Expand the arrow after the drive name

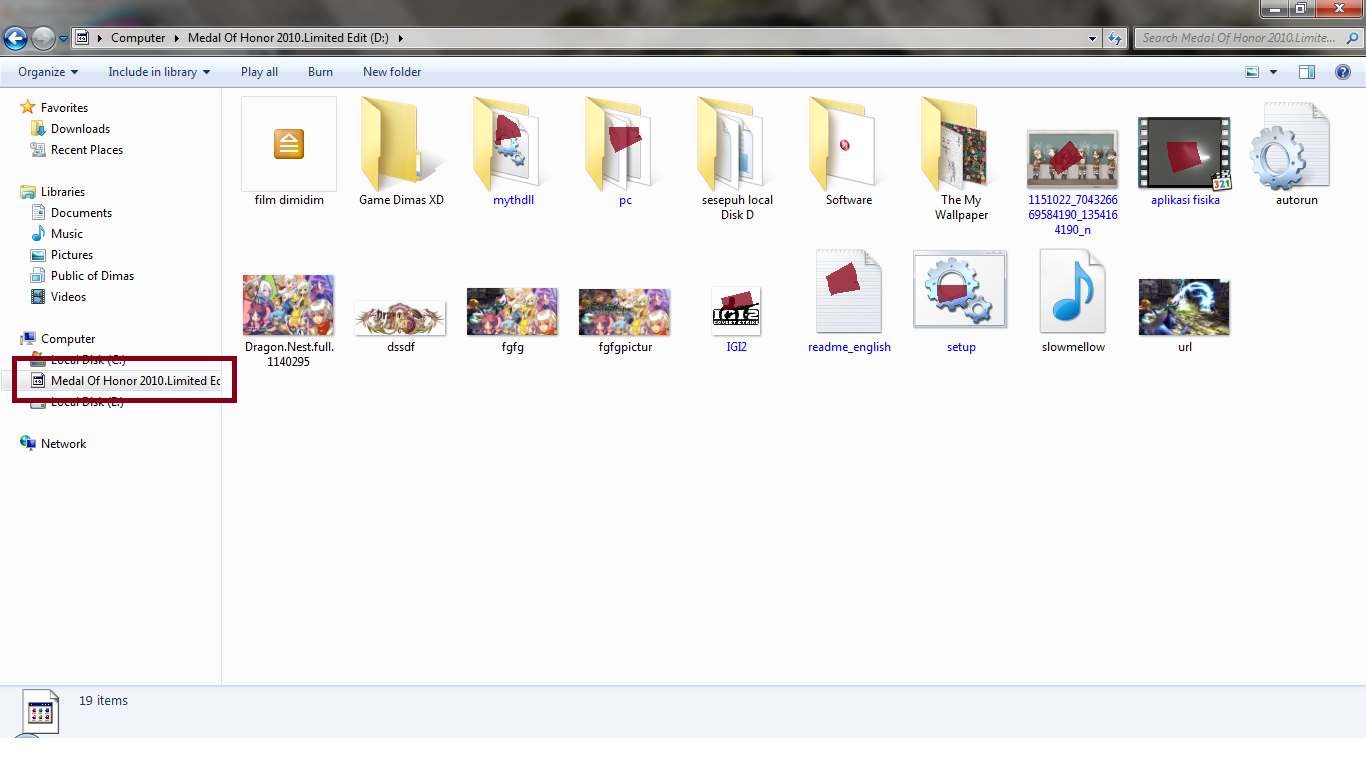[x=401, y=38]
